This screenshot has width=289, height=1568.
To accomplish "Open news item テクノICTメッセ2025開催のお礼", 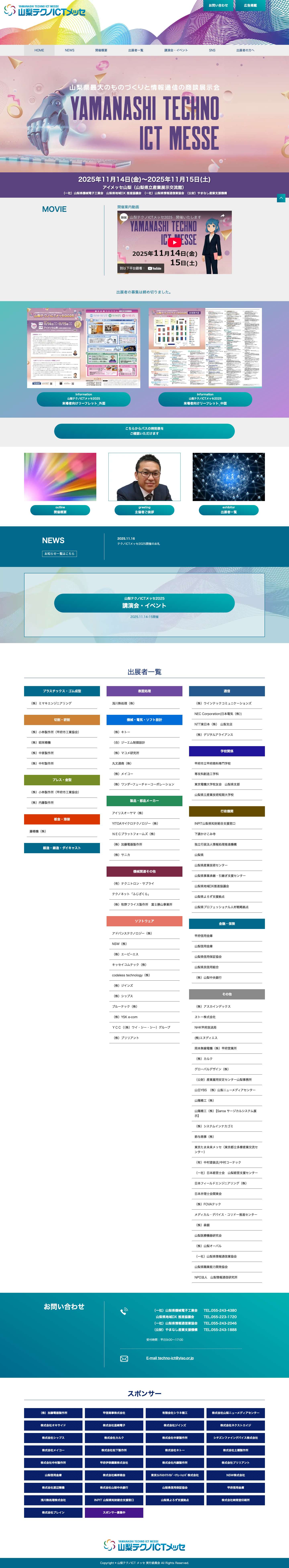I will [x=139, y=544].
